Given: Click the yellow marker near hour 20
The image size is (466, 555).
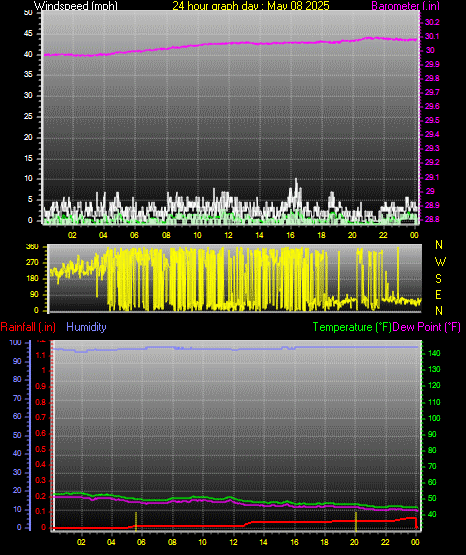Looking at the screenshot, I should [x=356, y=521].
